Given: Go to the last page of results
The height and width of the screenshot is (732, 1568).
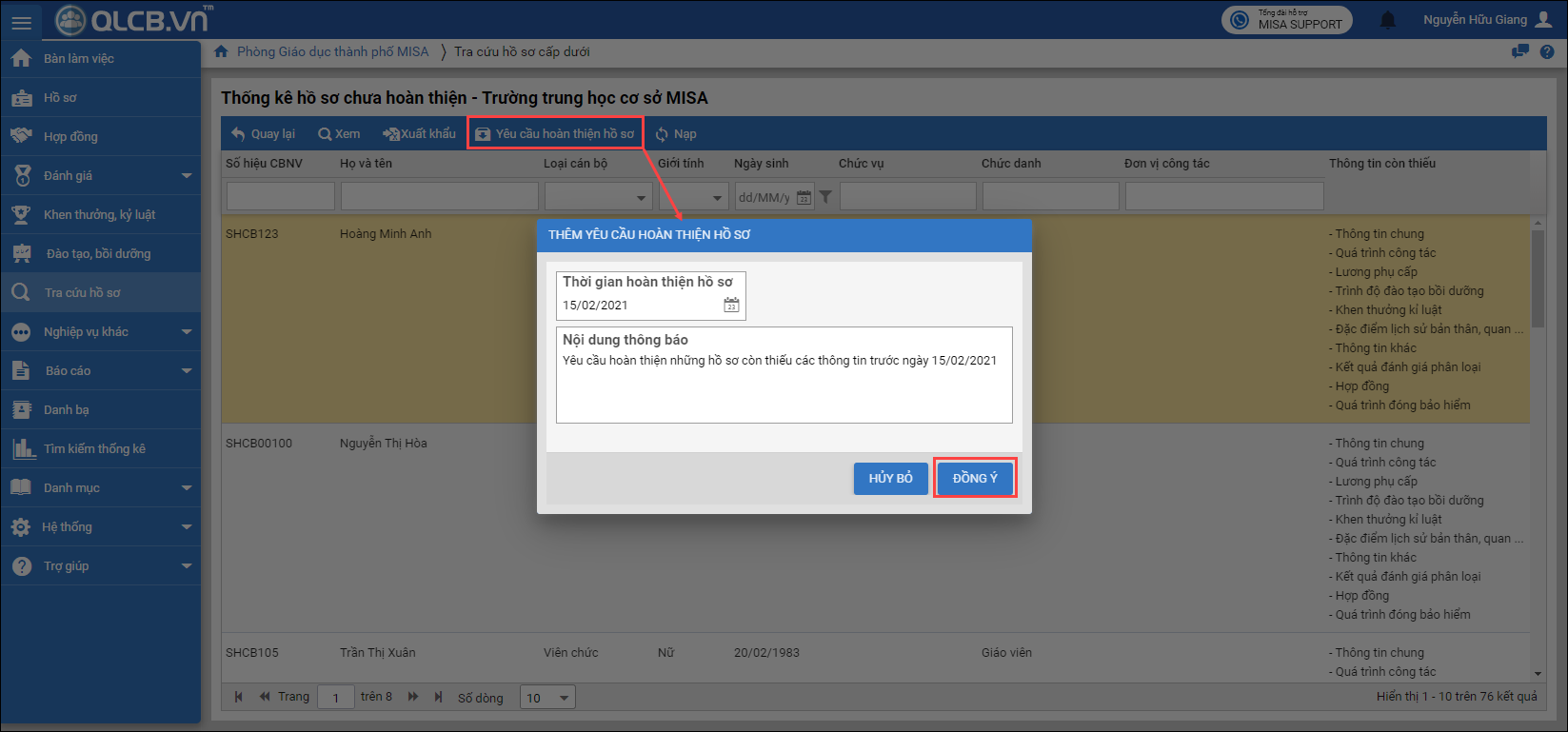Looking at the screenshot, I should [438, 697].
